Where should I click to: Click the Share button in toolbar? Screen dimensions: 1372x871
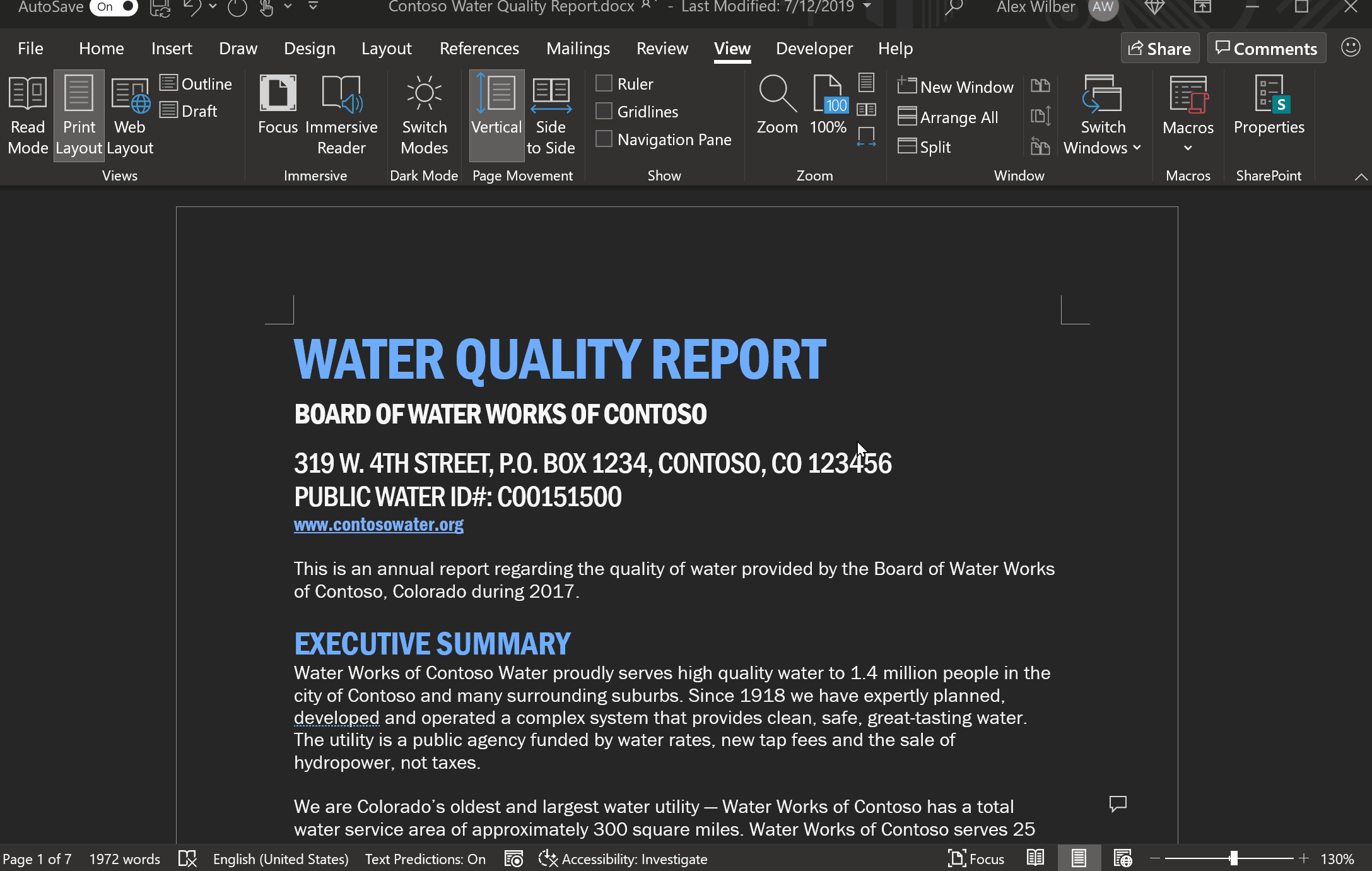tap(1160, 48)
